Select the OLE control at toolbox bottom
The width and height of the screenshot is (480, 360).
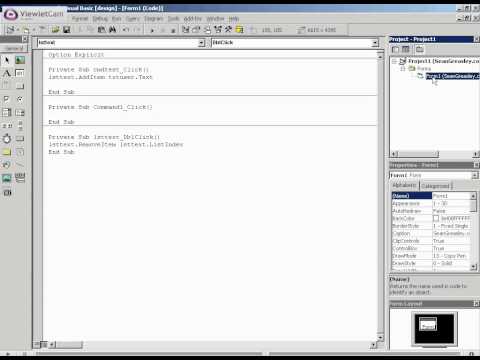click(7, 192)
